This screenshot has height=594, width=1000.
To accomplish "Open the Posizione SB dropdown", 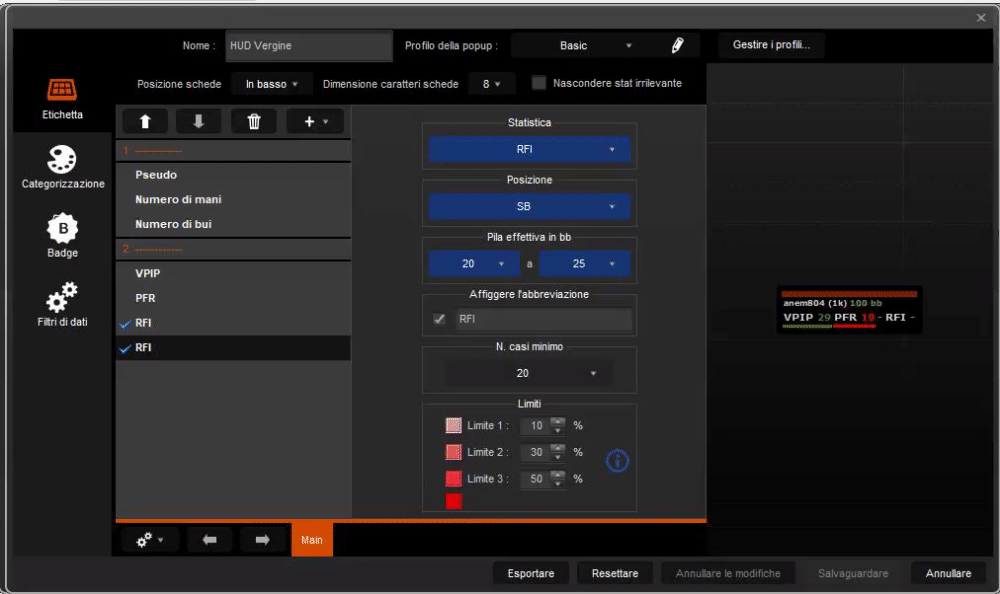I will pos(529,206).
